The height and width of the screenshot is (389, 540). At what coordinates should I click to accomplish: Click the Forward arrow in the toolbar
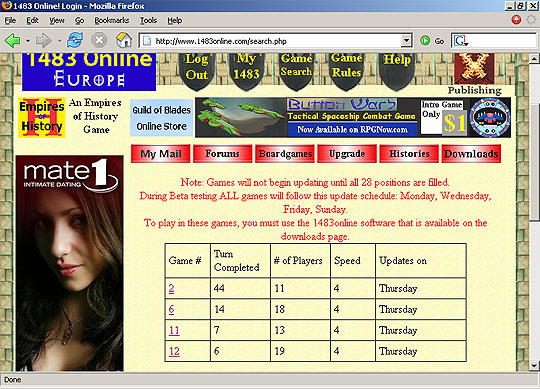43,41
